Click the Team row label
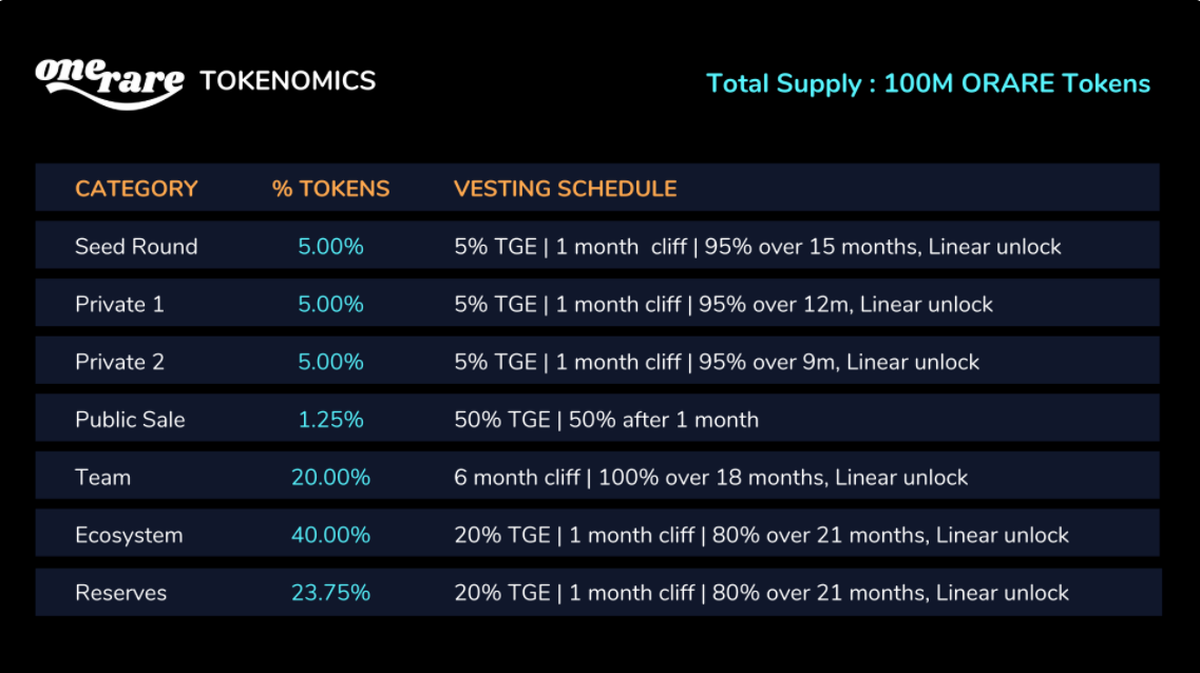The image size is (1200, 673). [x=103, y=478]
